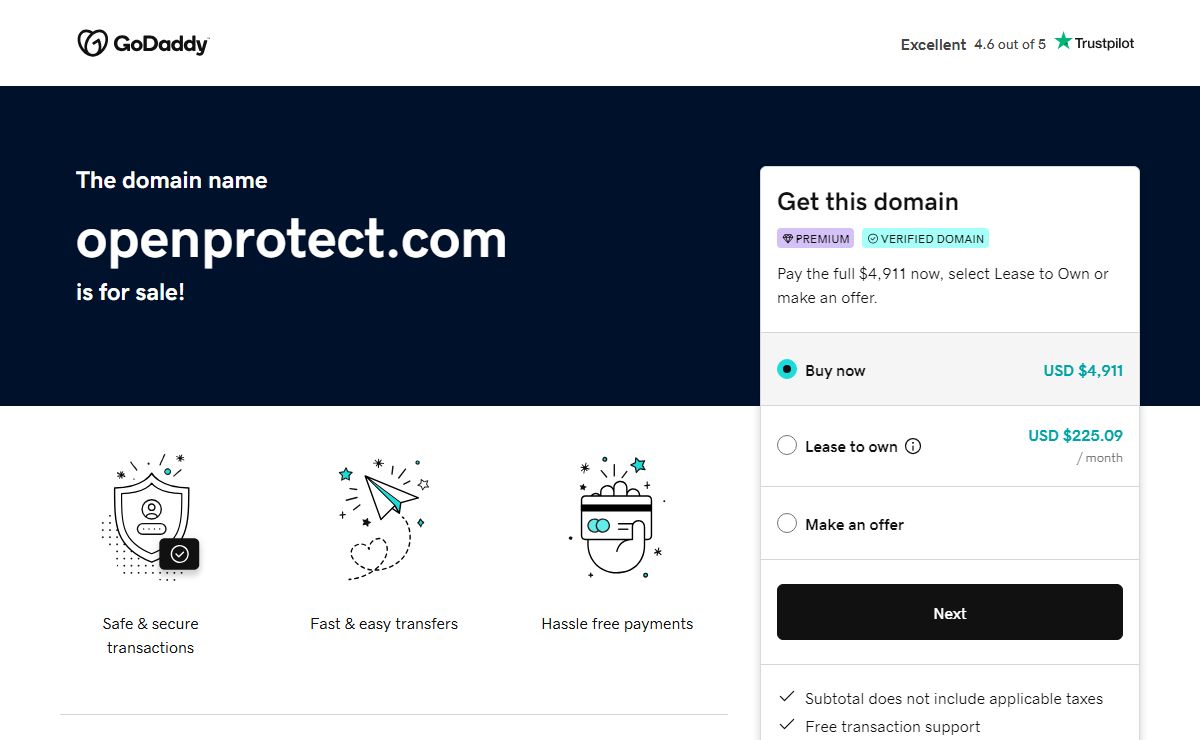Click the USD $225.09 monthly price

pos(1075,436)
